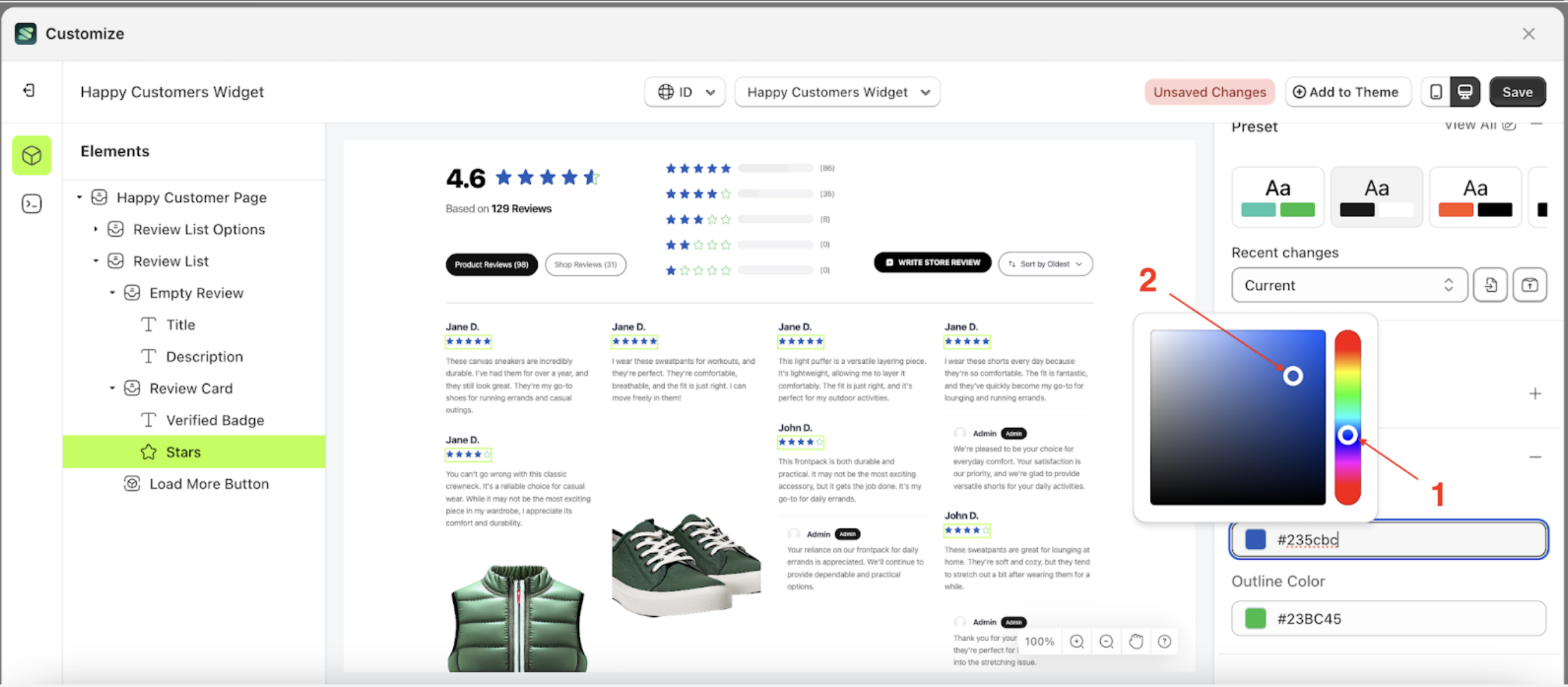1568x687 pixels.
Task: Click the export preset icon beside Current
Action: 1530,285
